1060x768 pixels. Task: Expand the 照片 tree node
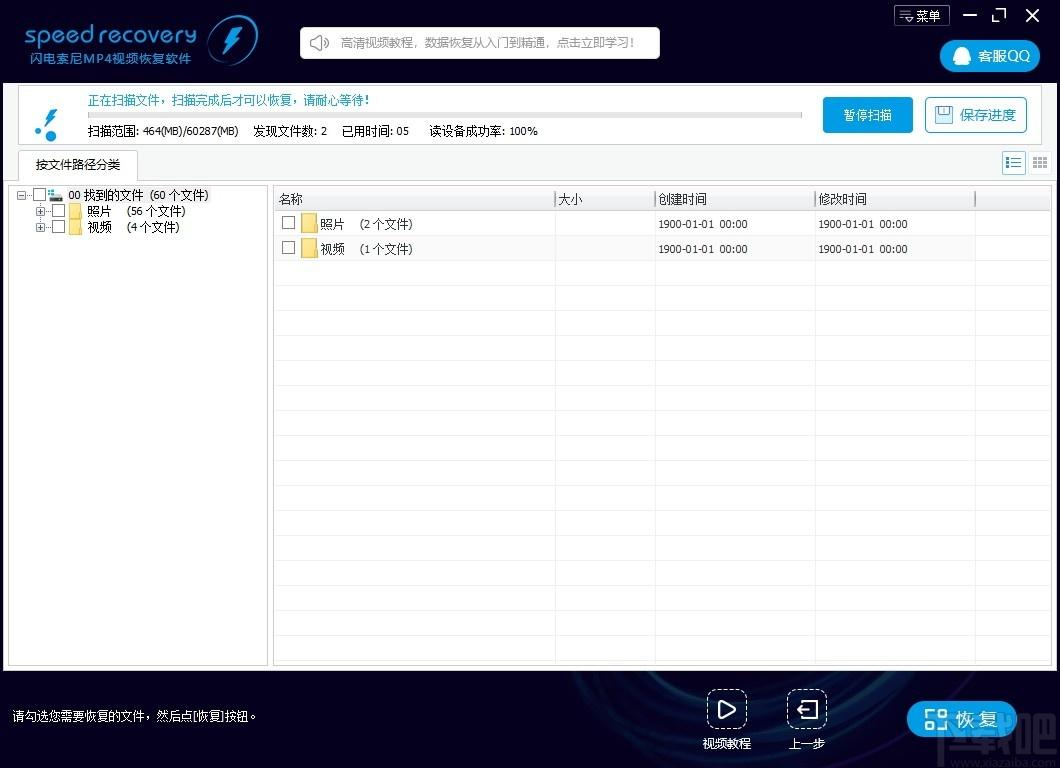41,211
